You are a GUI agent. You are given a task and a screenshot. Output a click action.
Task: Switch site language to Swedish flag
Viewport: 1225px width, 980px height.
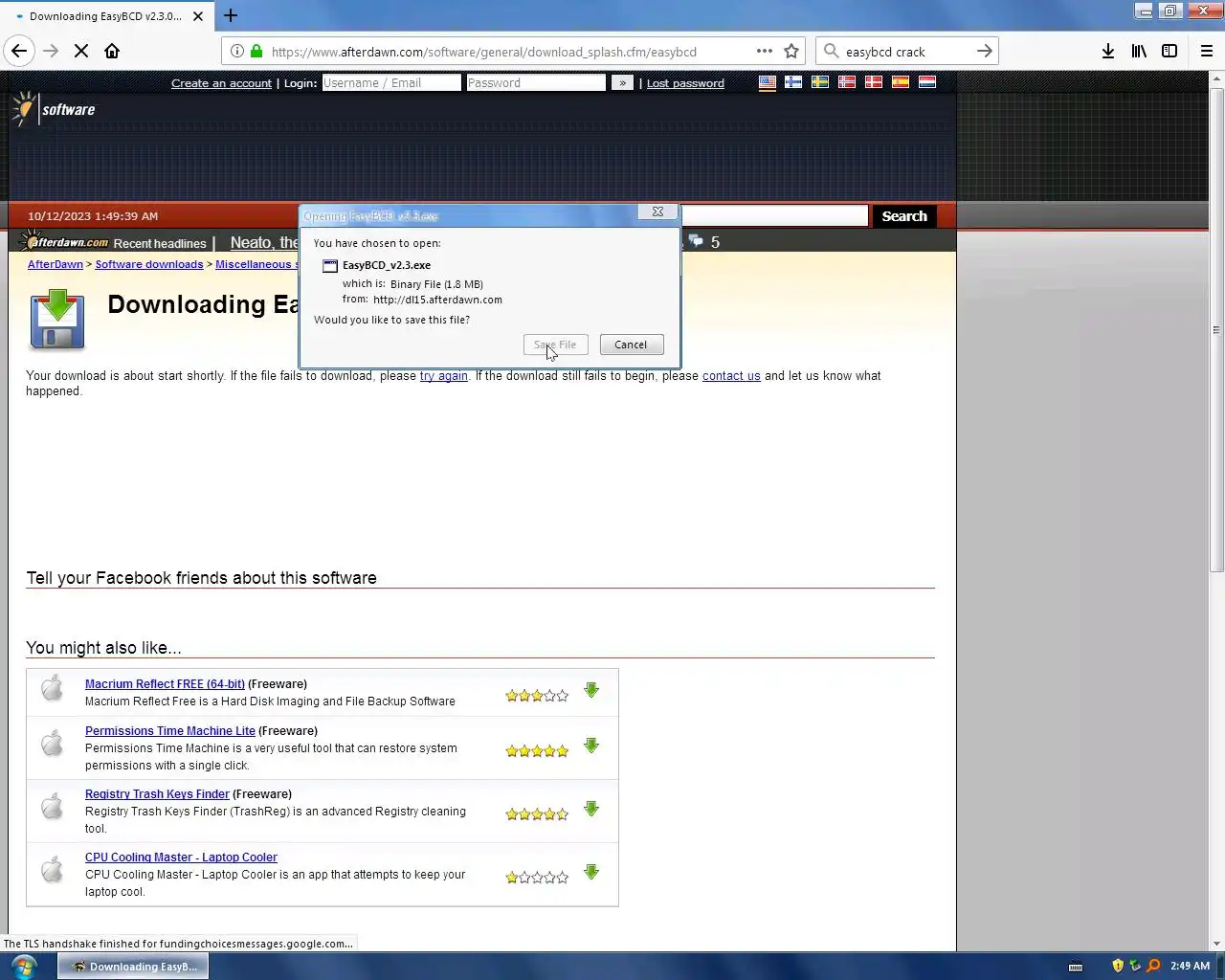(820, 82)
